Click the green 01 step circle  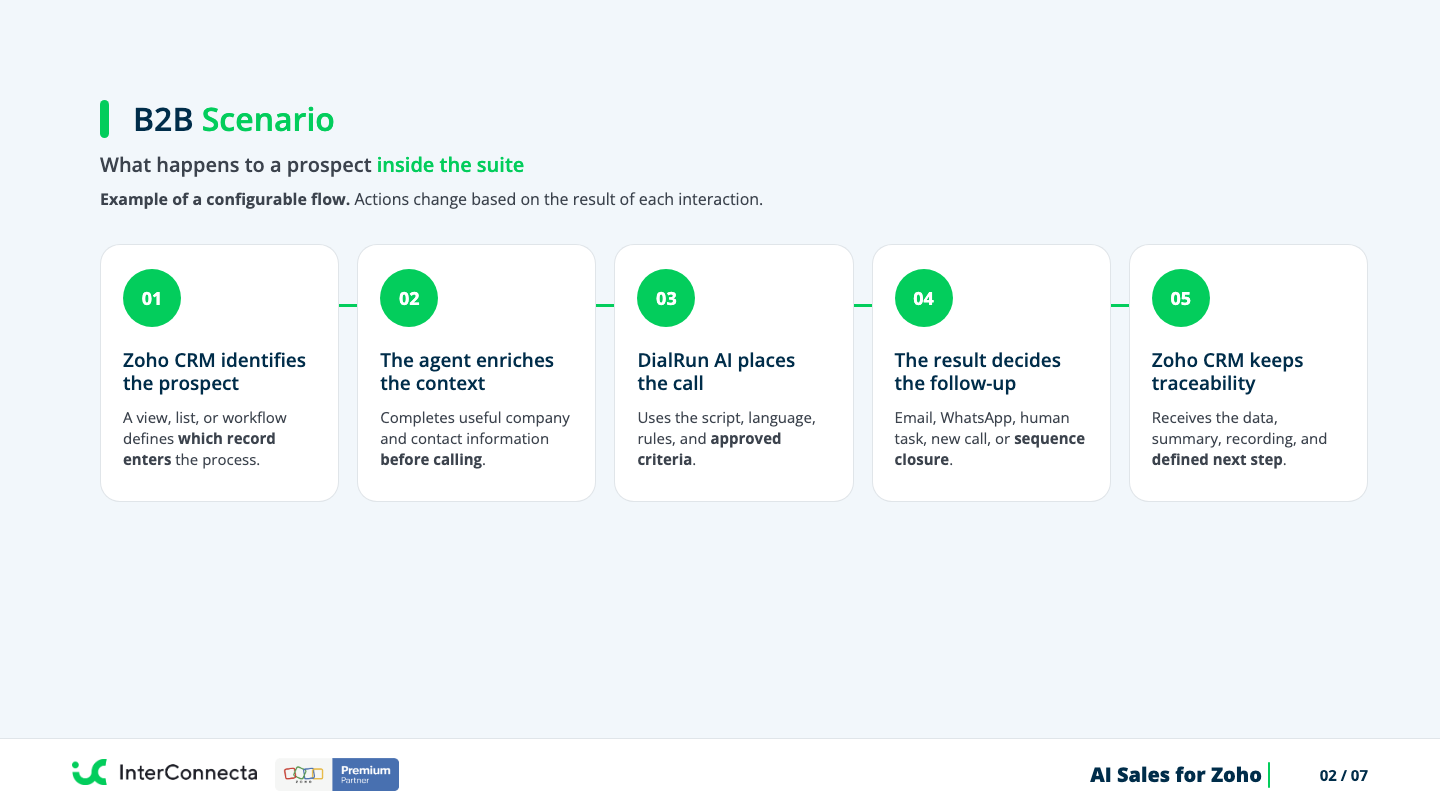(x=152, y=298)
